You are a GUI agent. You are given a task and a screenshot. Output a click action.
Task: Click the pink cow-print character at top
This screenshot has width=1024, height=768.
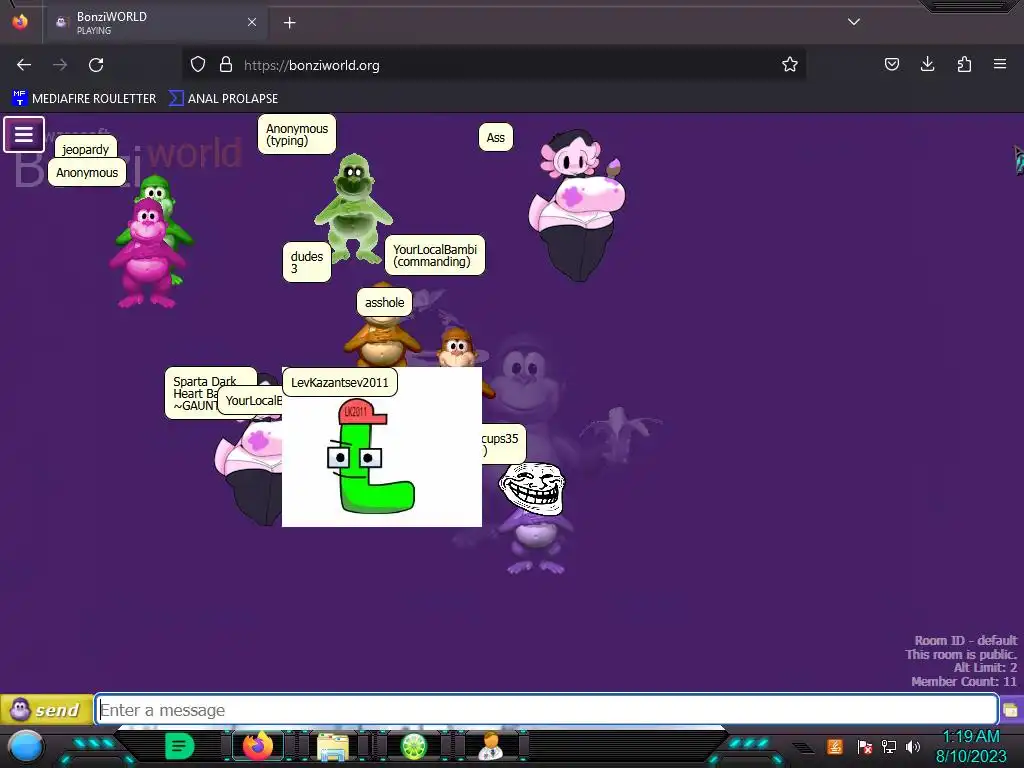[577, 204]
